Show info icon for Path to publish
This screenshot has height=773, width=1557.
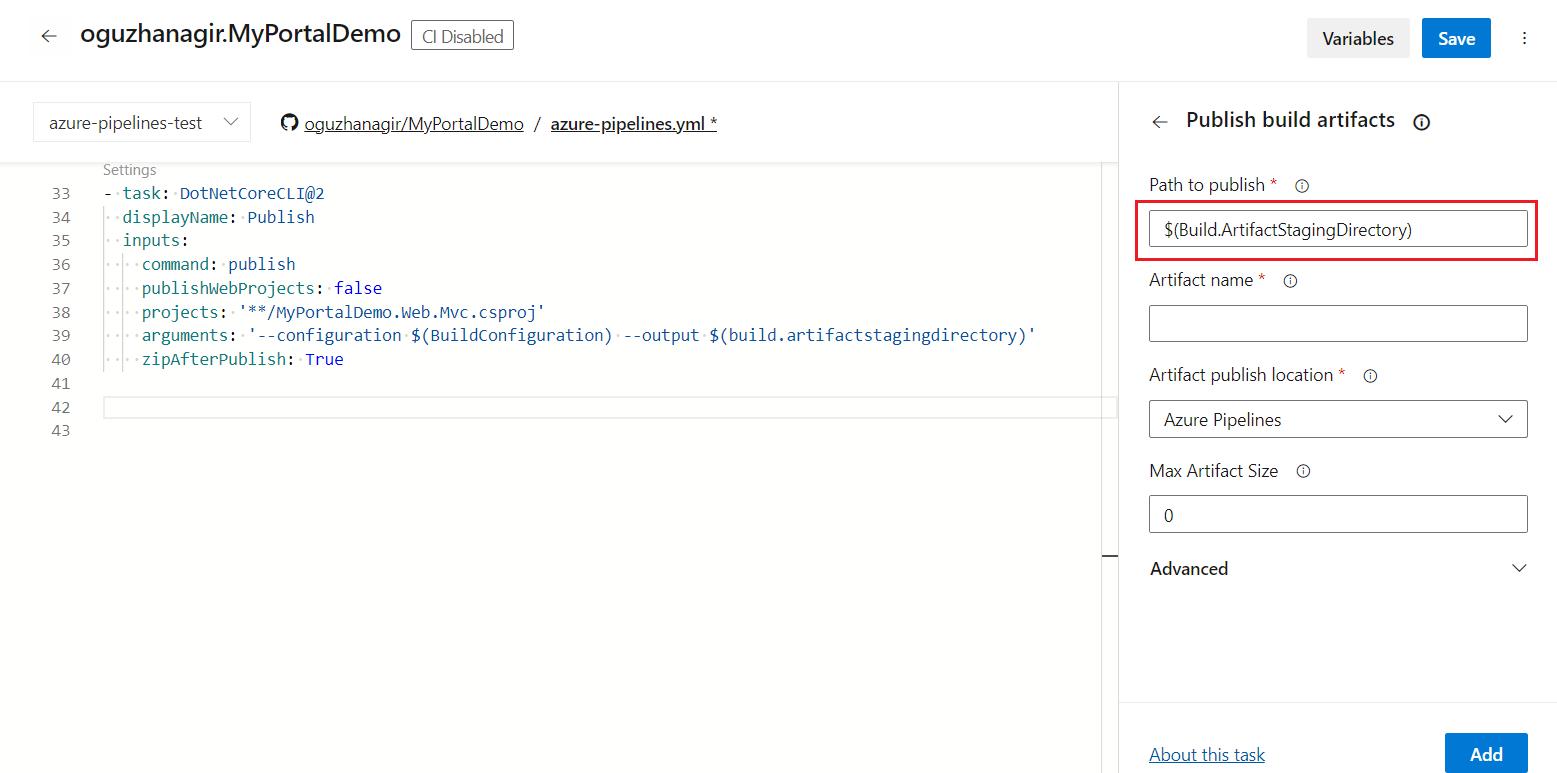coord(1302,185)
